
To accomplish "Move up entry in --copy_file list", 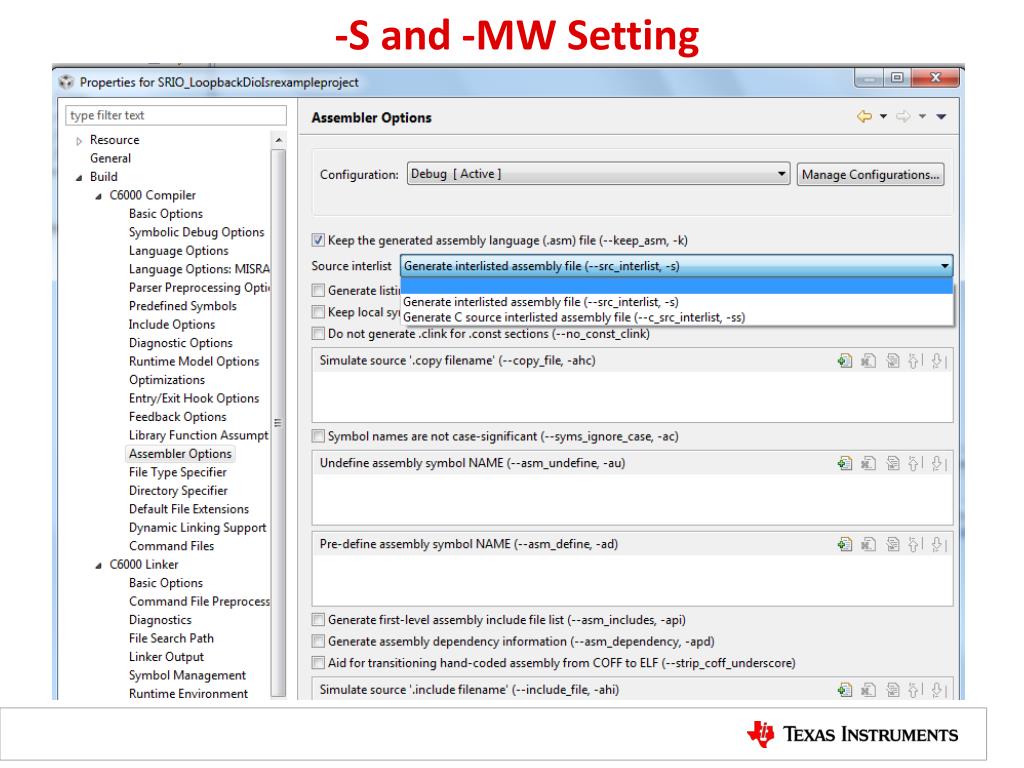I will [914, 360].
